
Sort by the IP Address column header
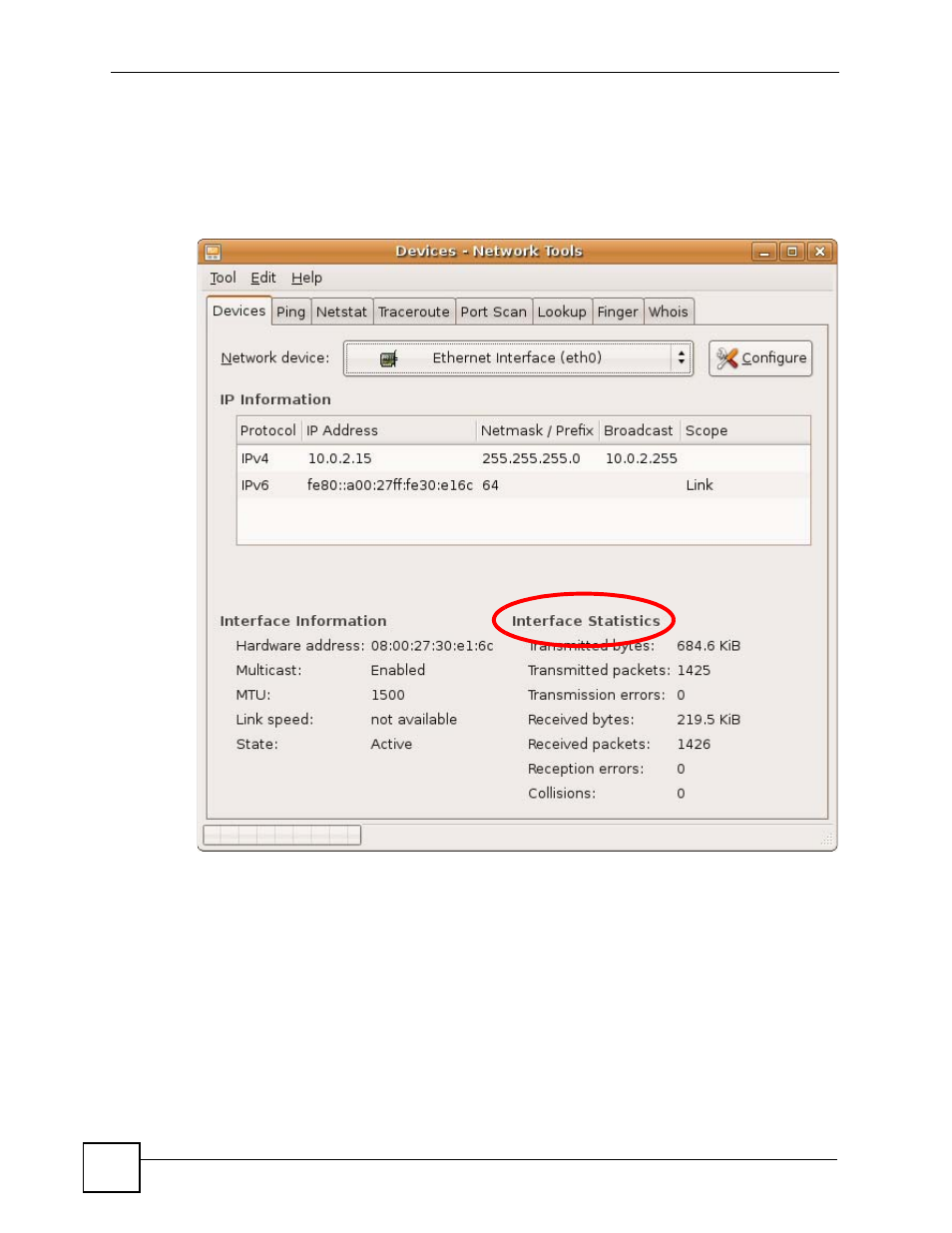tap(388, 430)
